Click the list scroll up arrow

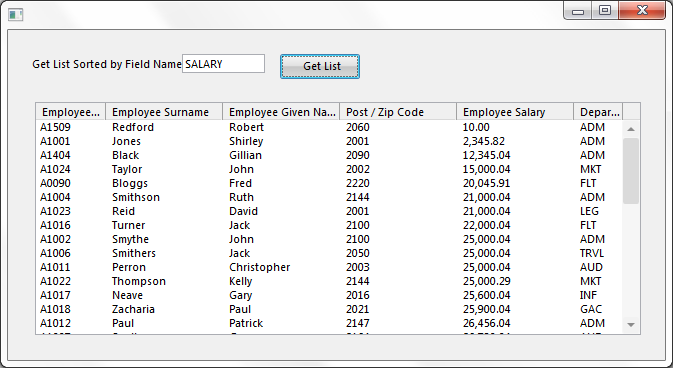point(631,129)
